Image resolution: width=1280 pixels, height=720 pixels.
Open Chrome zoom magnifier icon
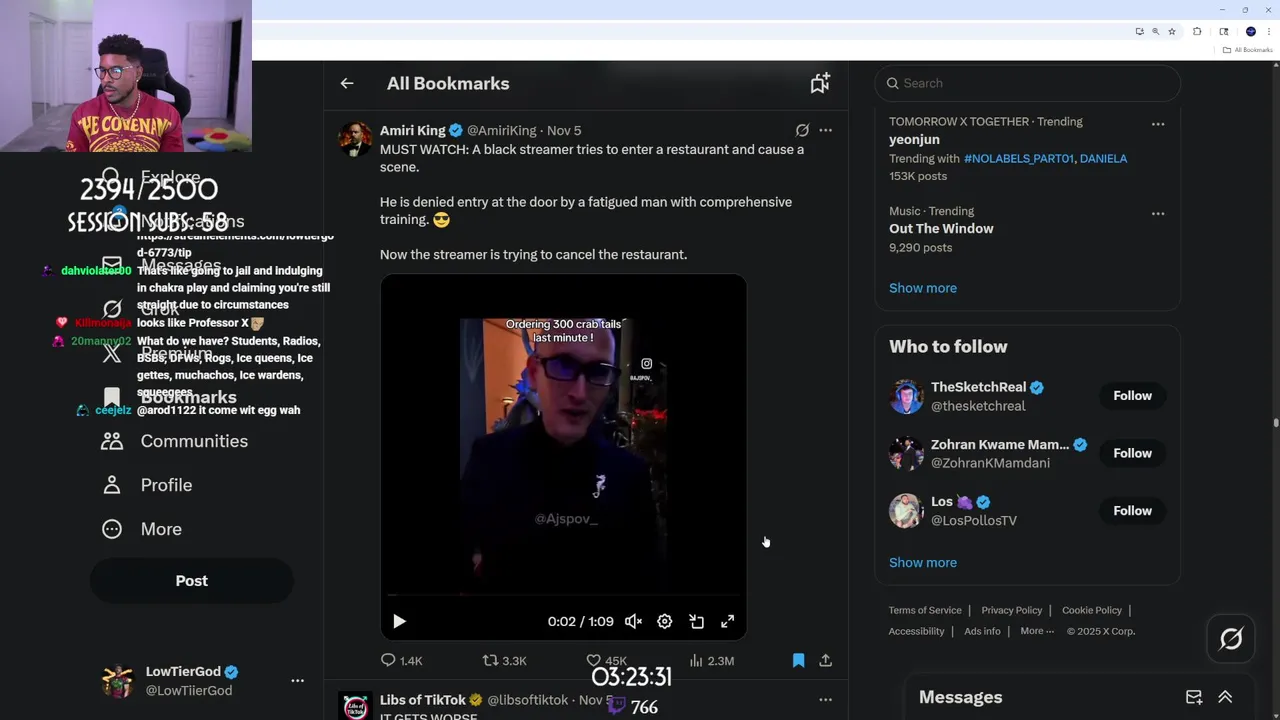coord(1155,31)
